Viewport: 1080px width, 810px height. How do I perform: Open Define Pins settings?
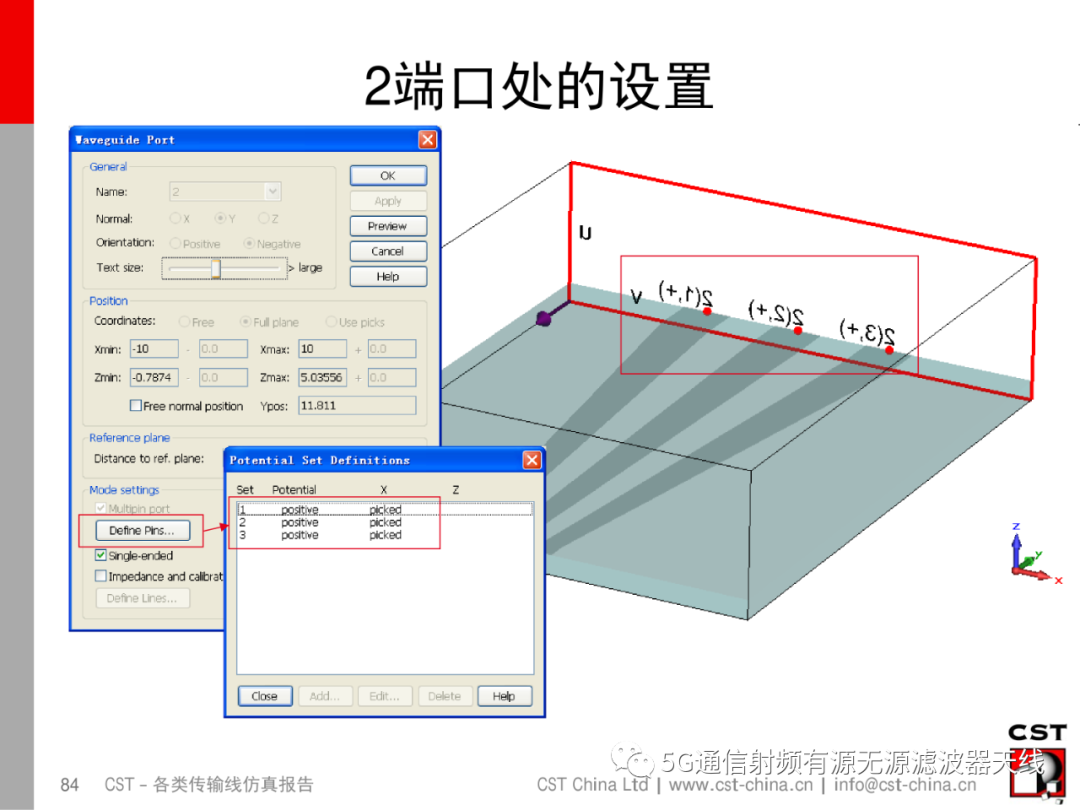point(142,530)
